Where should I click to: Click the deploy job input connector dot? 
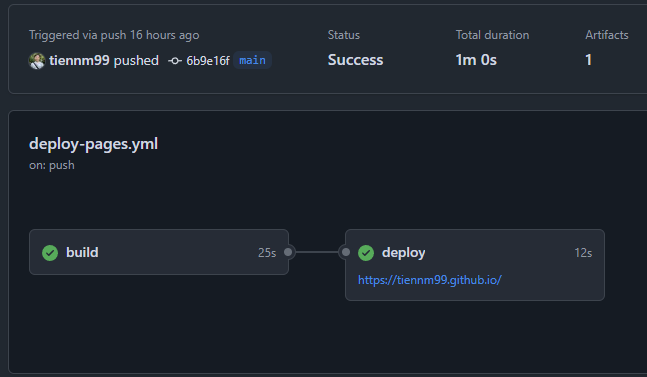coord(346,252)
